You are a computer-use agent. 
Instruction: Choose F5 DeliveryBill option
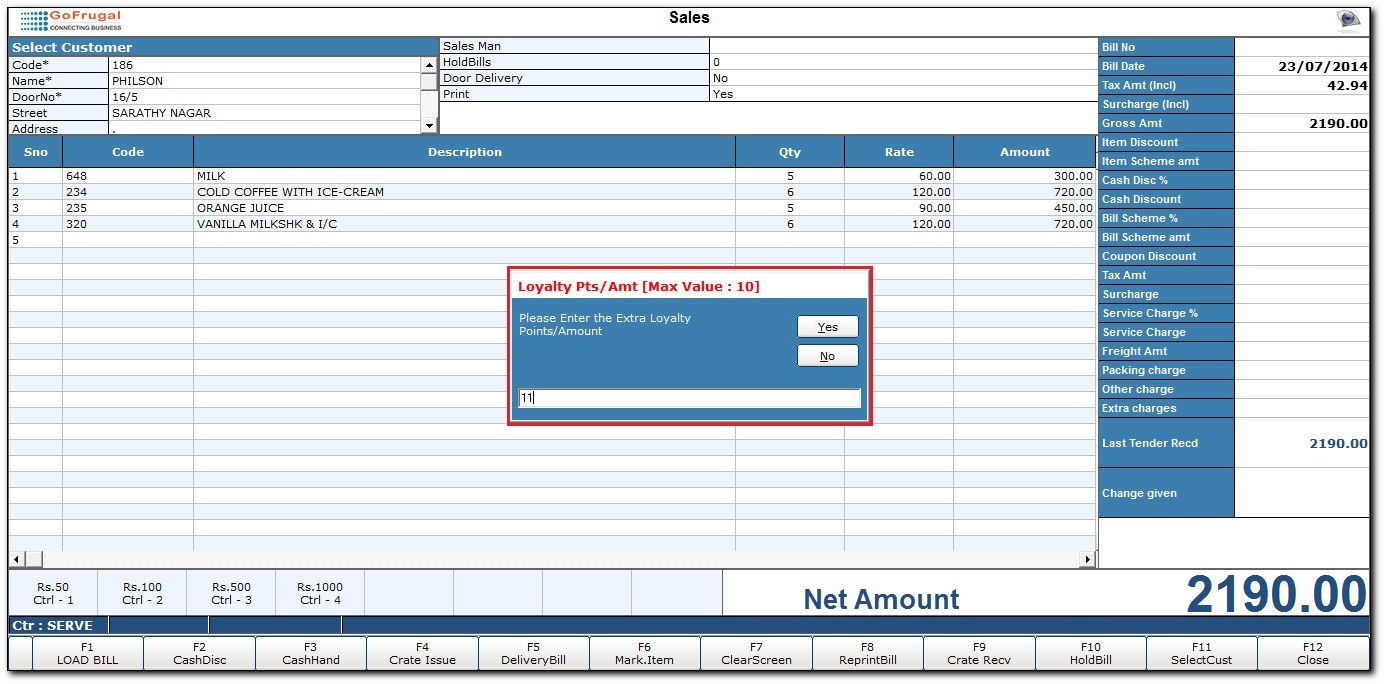[533, 654]
